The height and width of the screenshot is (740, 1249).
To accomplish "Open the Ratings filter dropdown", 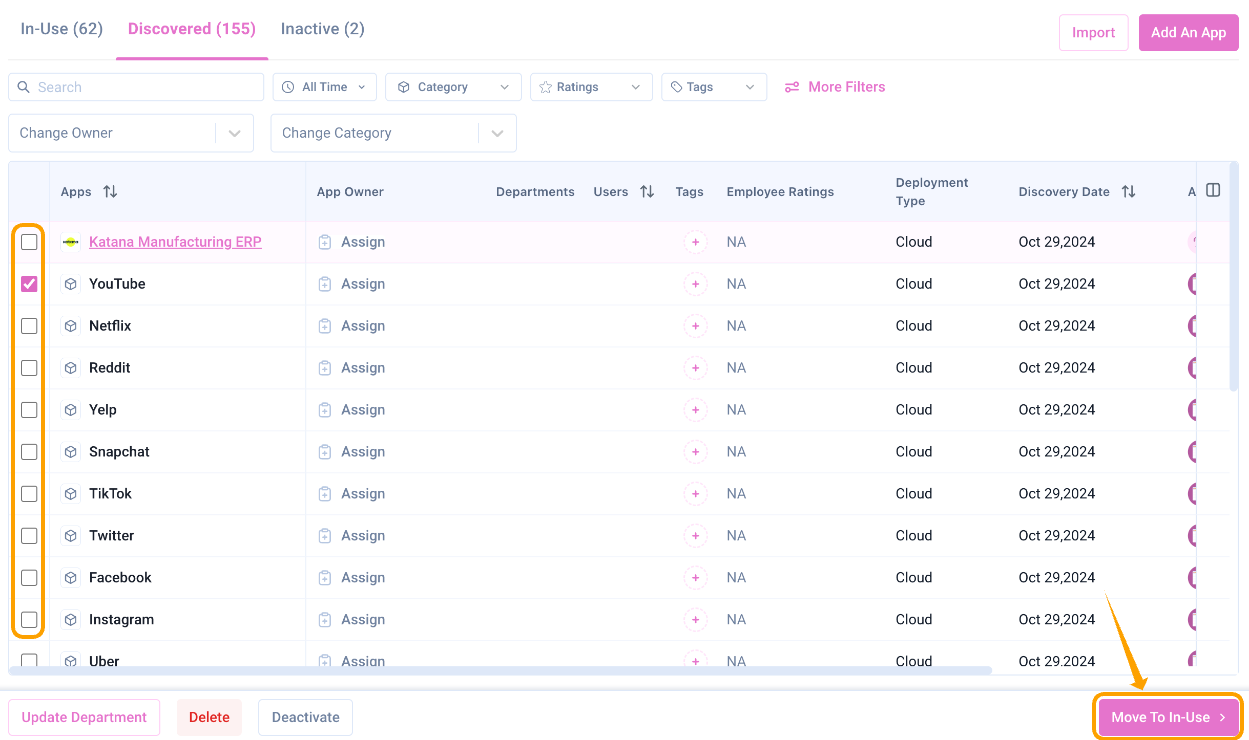I will [591, 87].
